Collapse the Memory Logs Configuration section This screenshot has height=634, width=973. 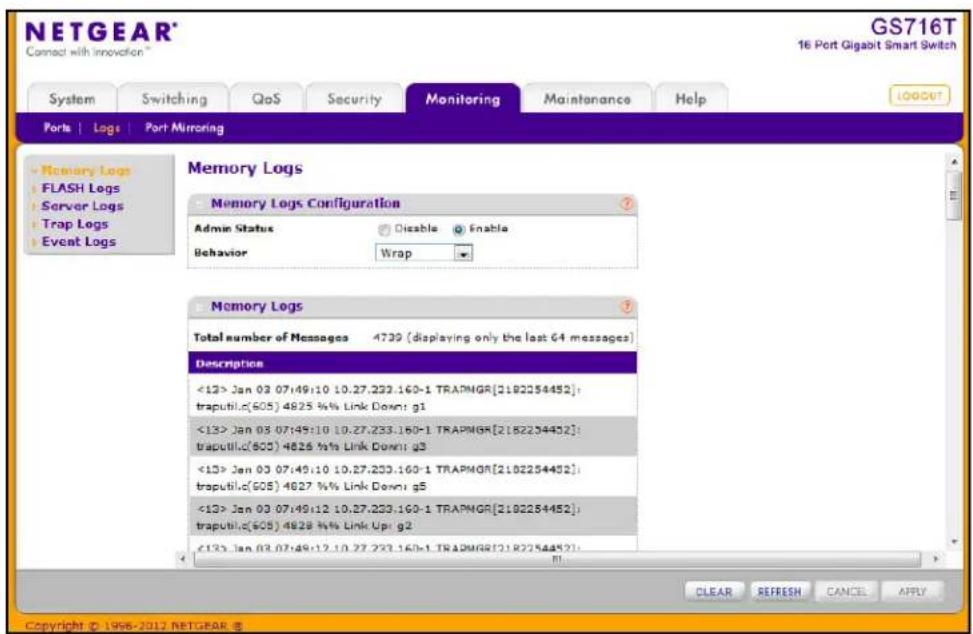(x=200, y=203)
